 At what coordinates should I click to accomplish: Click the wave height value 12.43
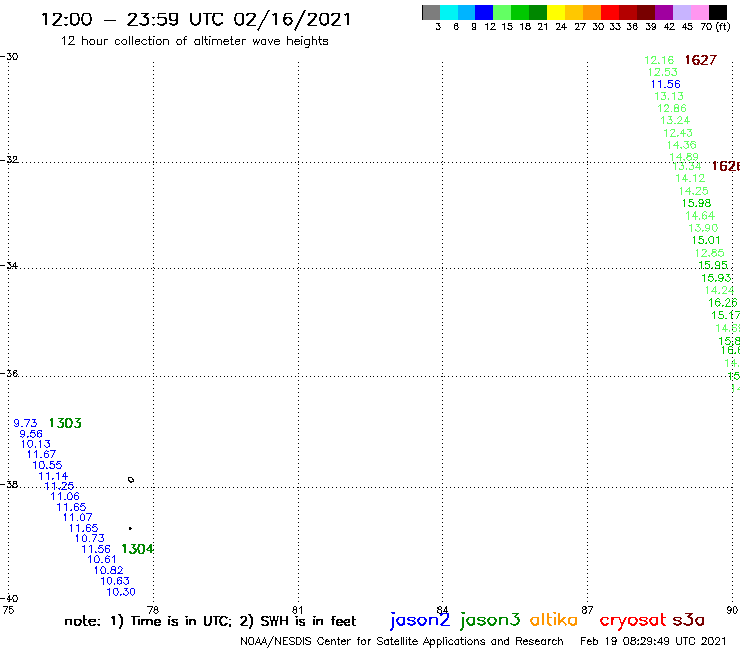pyautogui.click(x=678, y=133)
